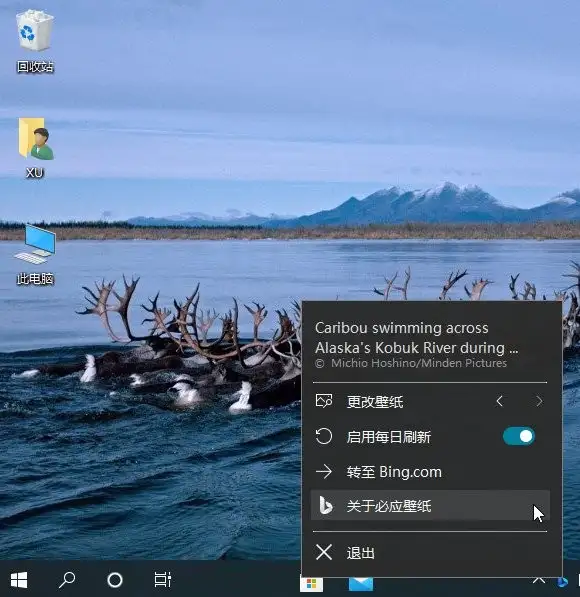The height and width of the screenshot is (597, 580).
Task: Show previous wallpaper with left chevron
Action: pyautogui.click(x=499, y=401)
